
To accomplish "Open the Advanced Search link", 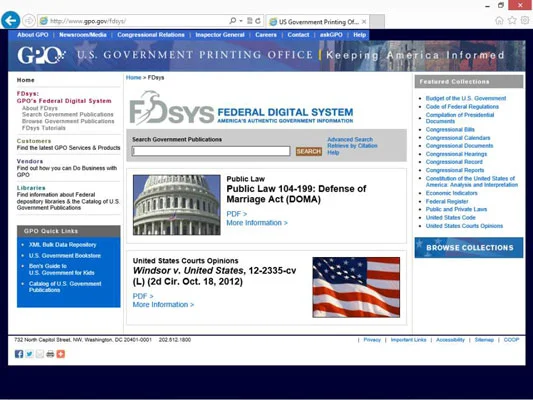I will 350,139.
